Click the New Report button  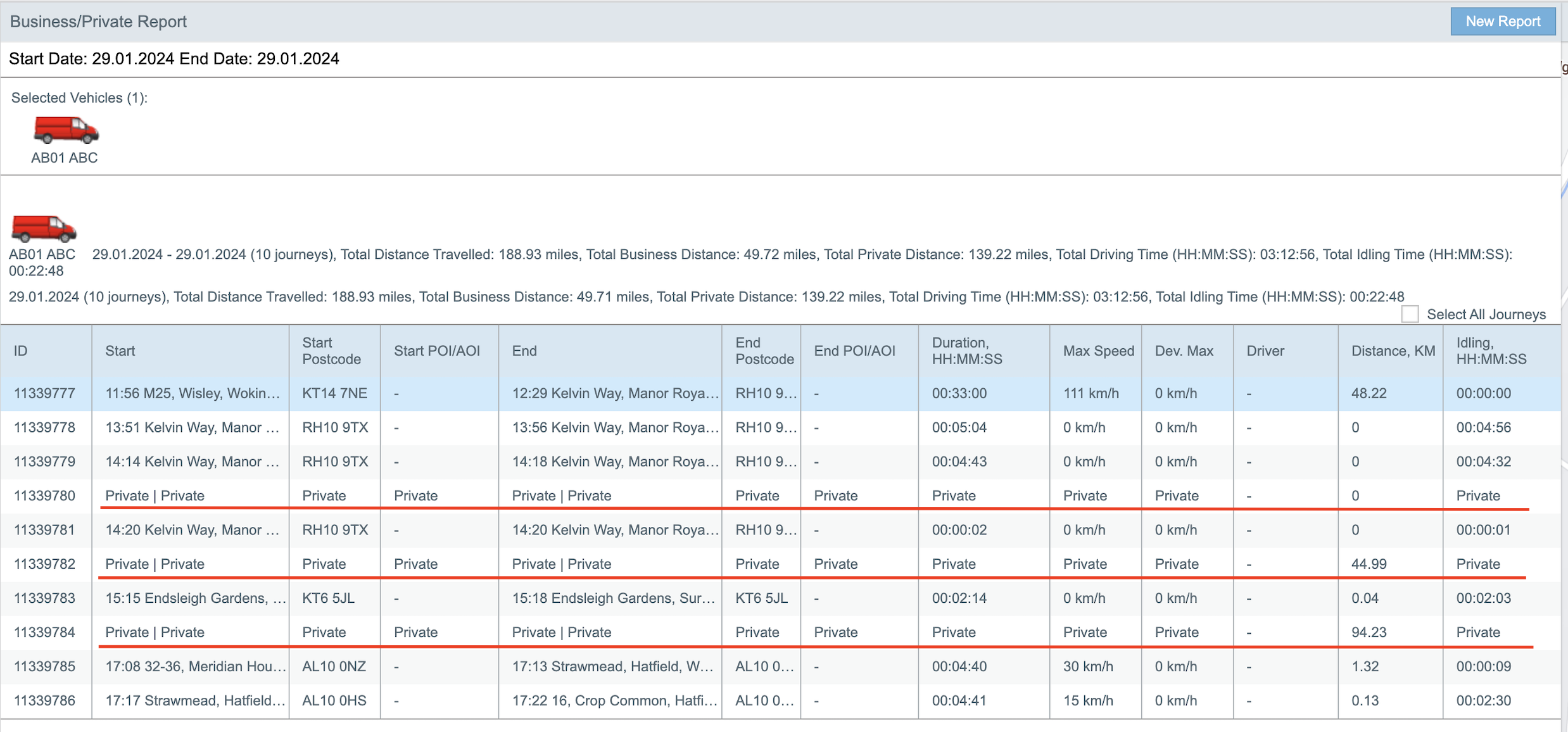tap(1502, 22)
